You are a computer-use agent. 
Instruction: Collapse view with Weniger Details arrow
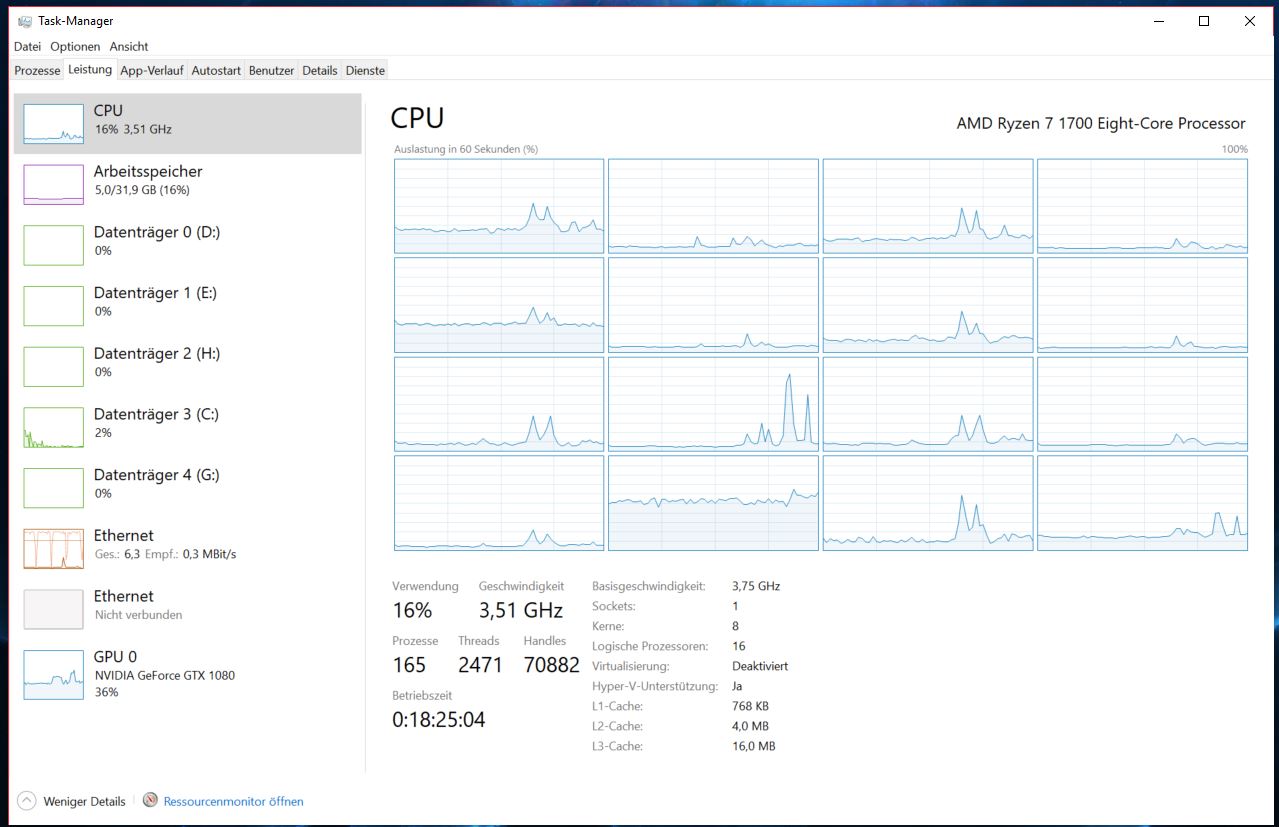pyautogui.click(x=27, y=801)
